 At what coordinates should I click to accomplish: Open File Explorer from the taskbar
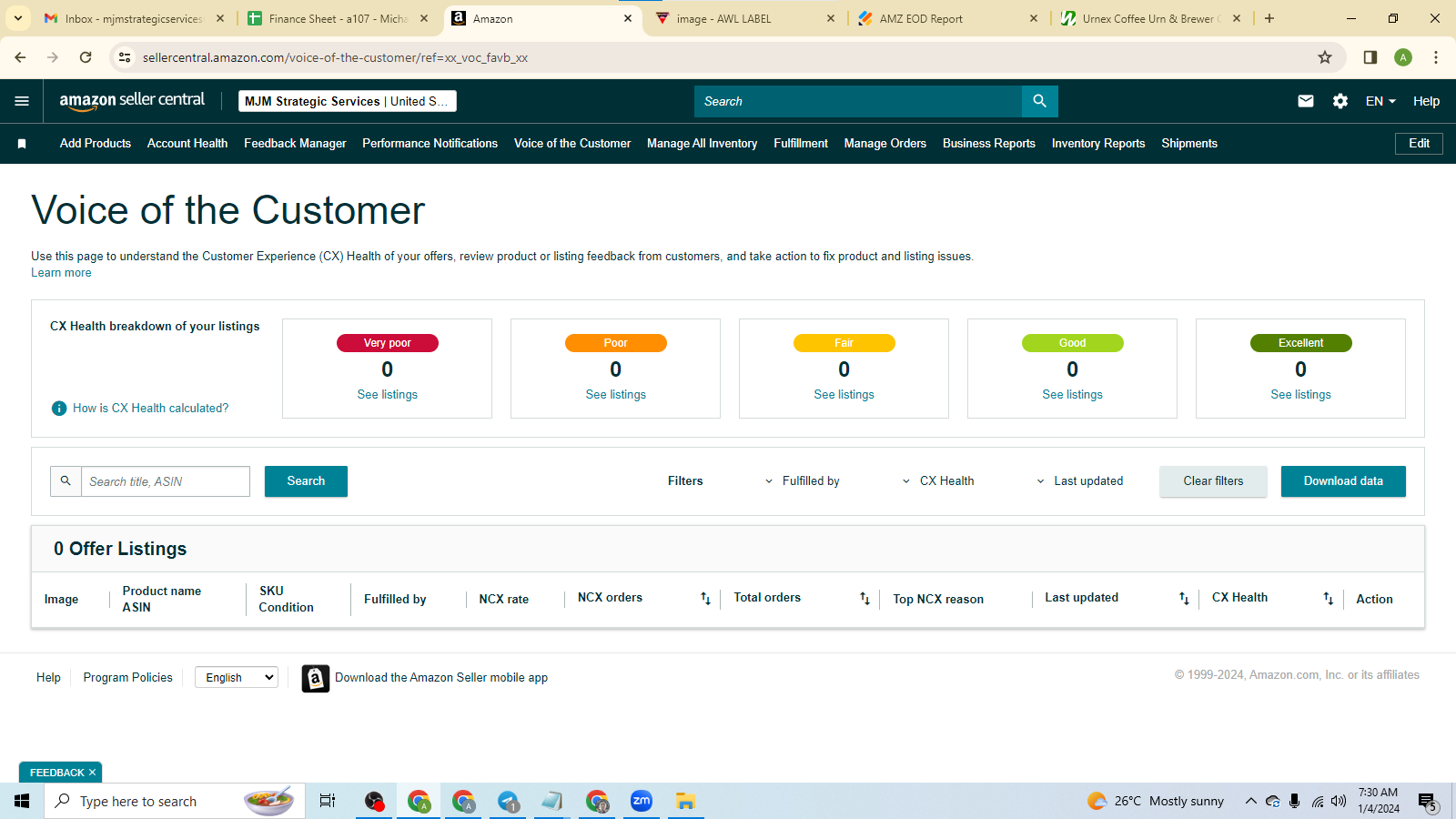pos(686,801)
